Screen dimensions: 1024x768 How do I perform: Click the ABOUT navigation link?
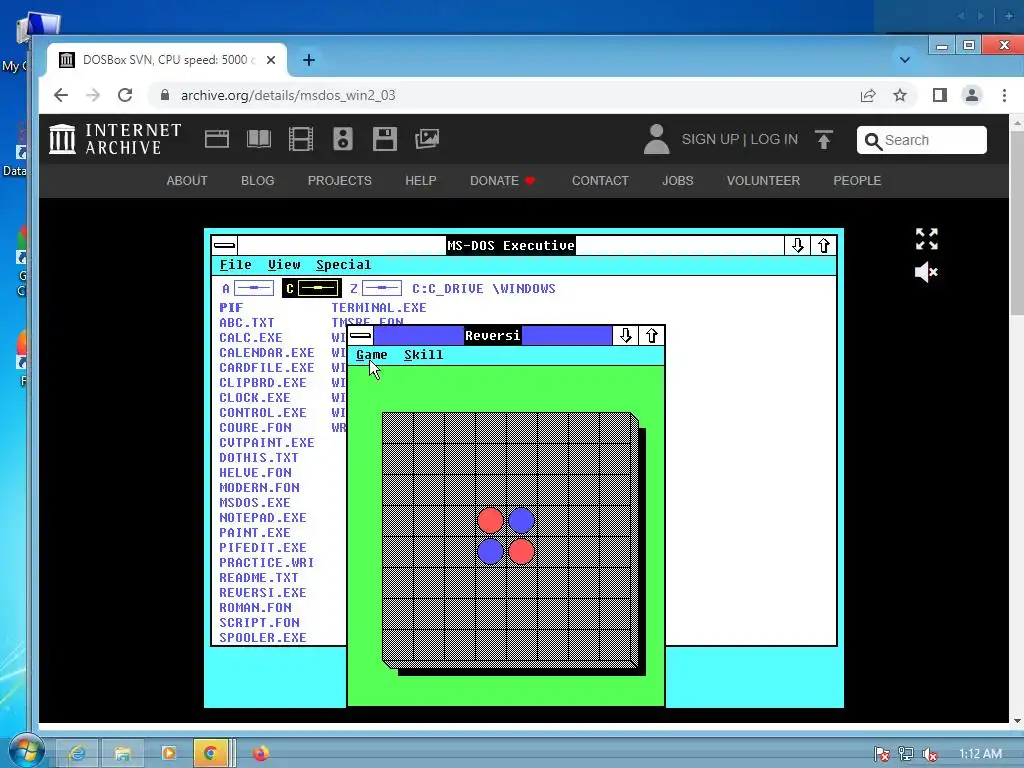[187, 181]
